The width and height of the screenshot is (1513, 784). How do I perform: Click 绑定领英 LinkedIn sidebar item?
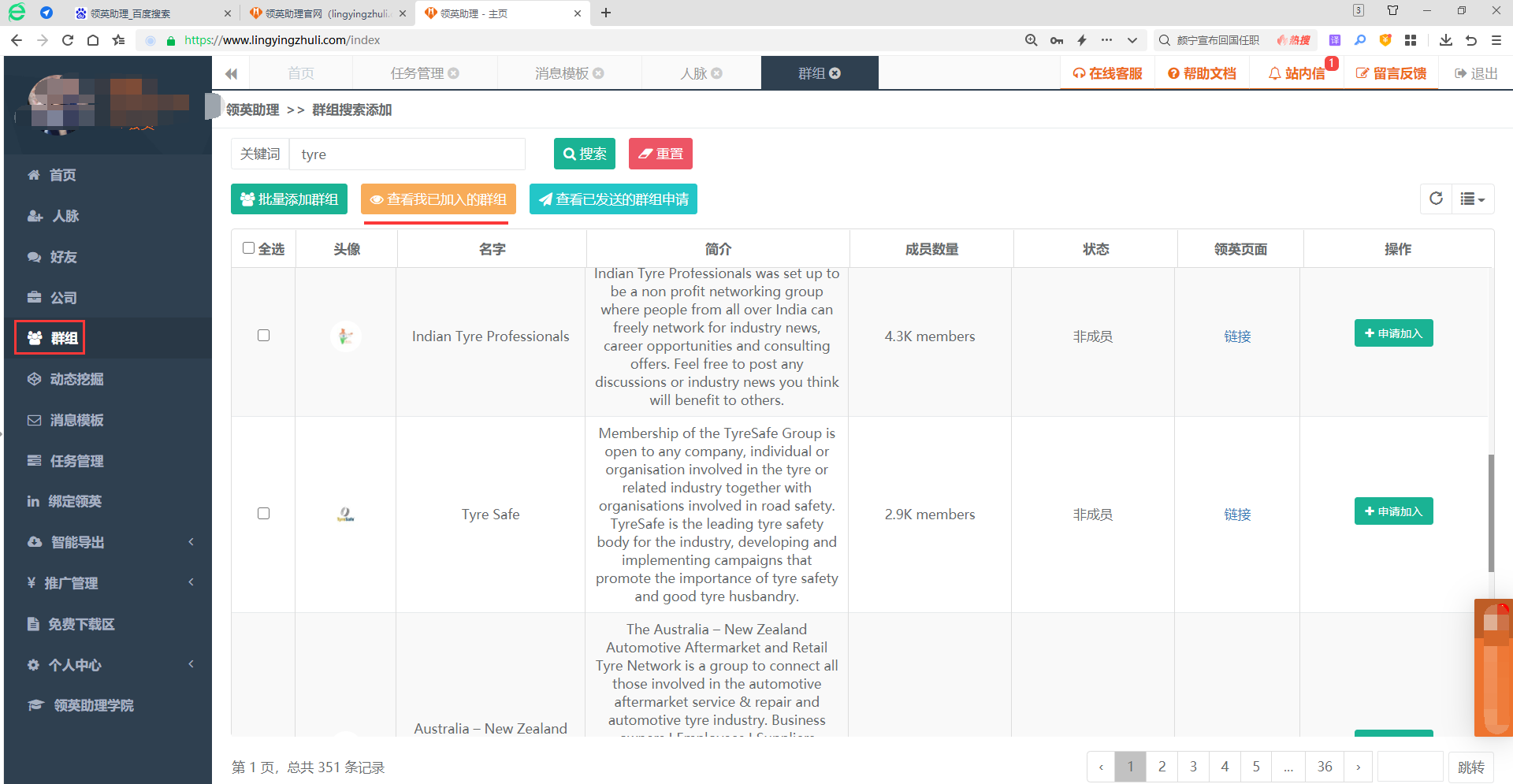75,501
